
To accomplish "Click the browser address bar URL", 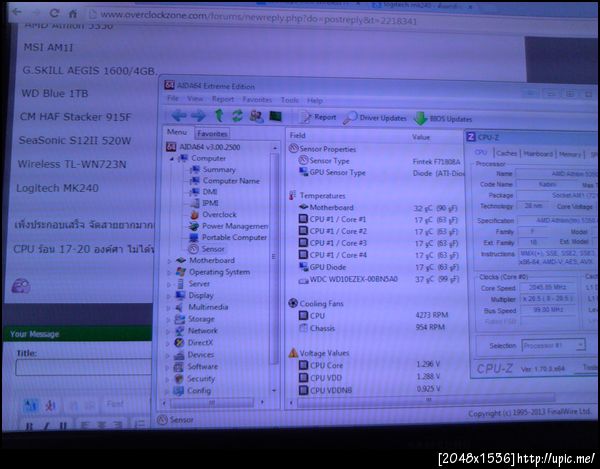I will point(258,17).
